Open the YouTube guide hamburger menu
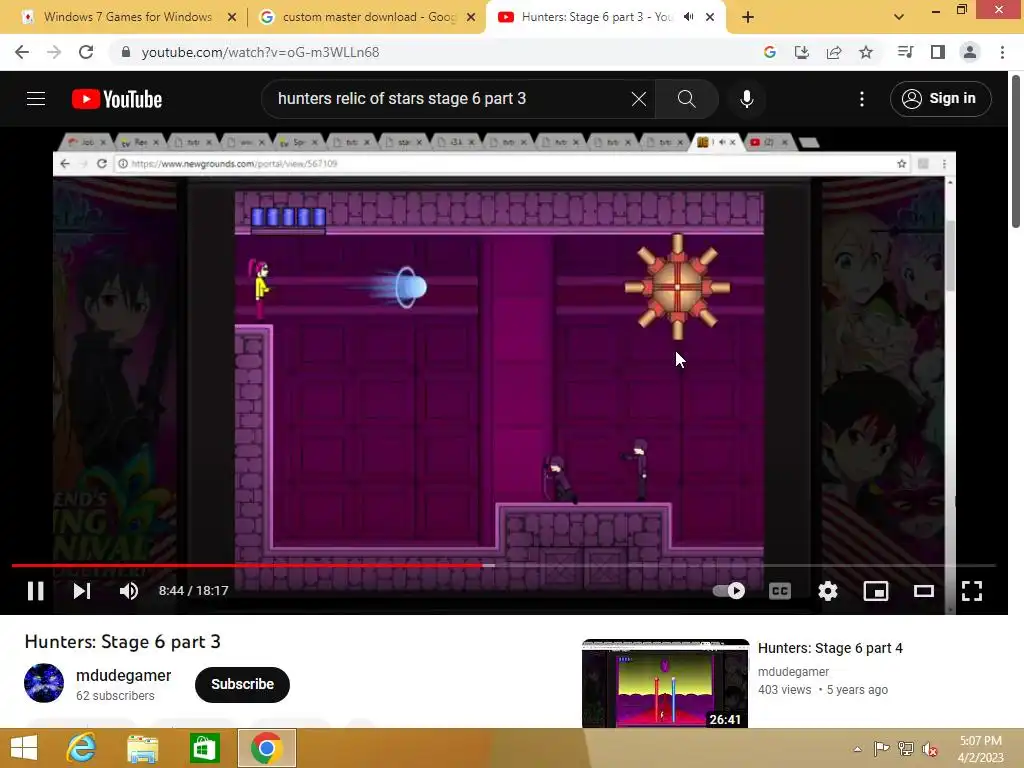1024x768 pixels. (36, 99)
